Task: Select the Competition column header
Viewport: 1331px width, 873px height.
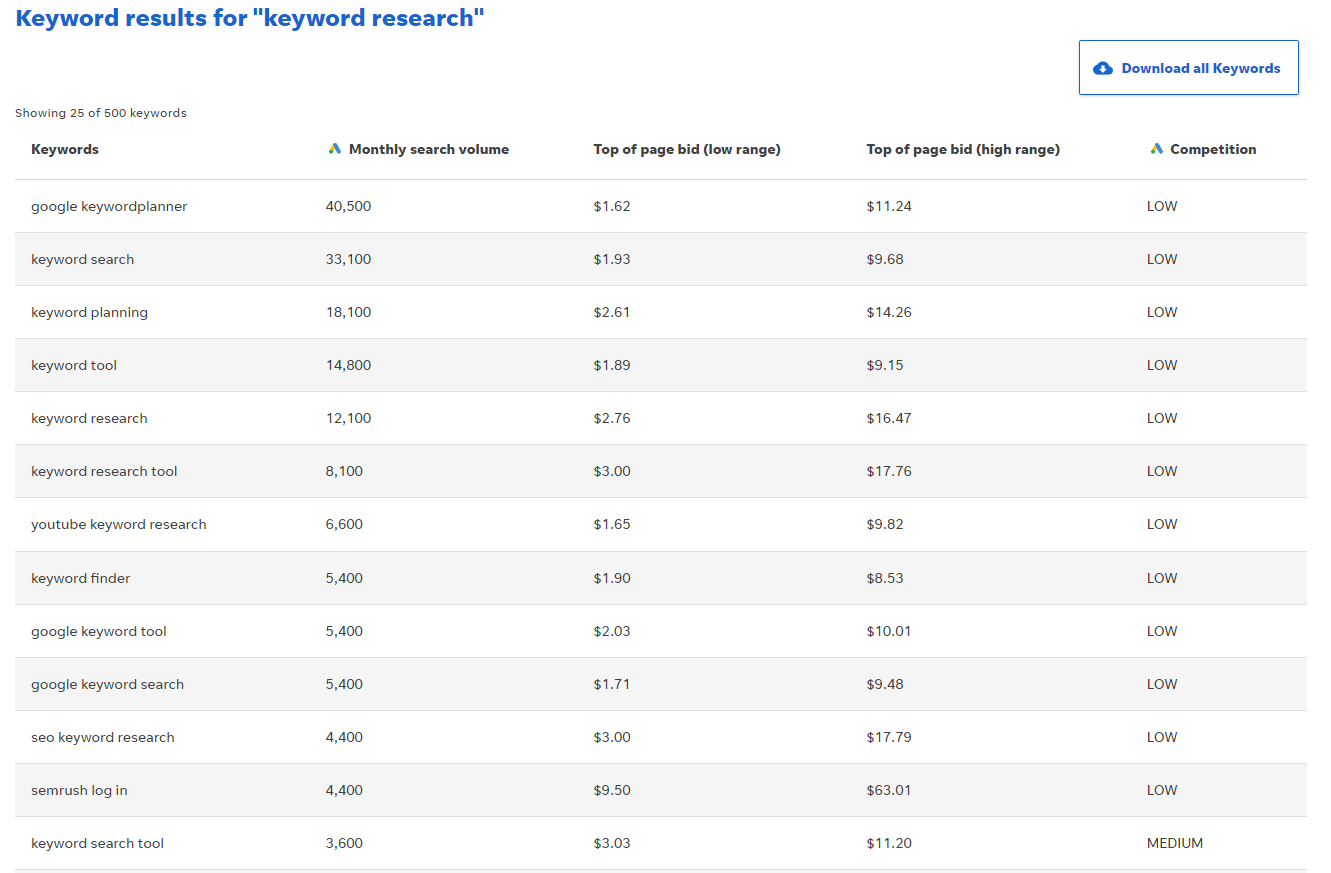Action: pyautogui.click(x=1213, y=149)
